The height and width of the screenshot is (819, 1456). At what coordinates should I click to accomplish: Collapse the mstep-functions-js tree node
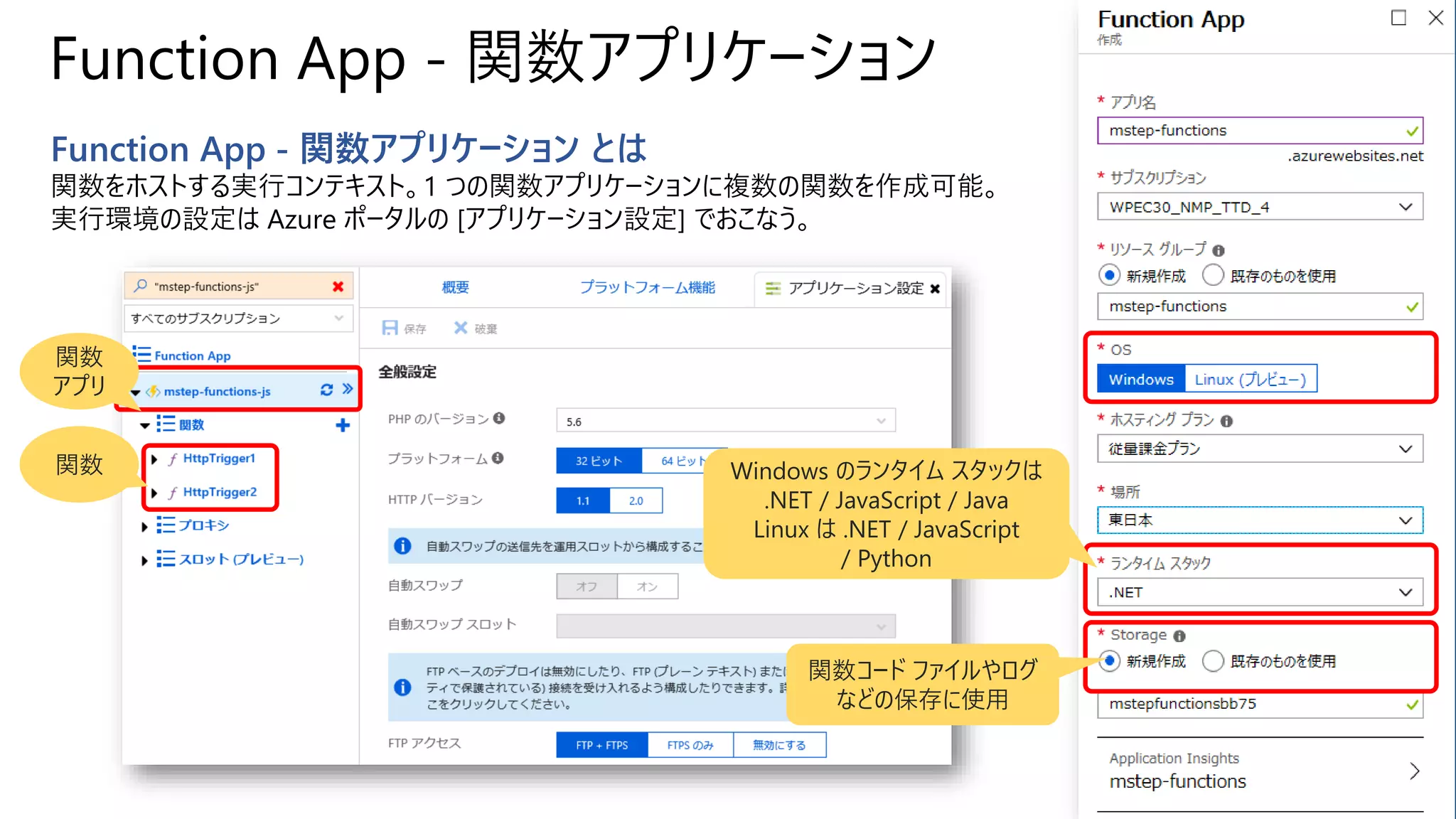coord(135,392)
